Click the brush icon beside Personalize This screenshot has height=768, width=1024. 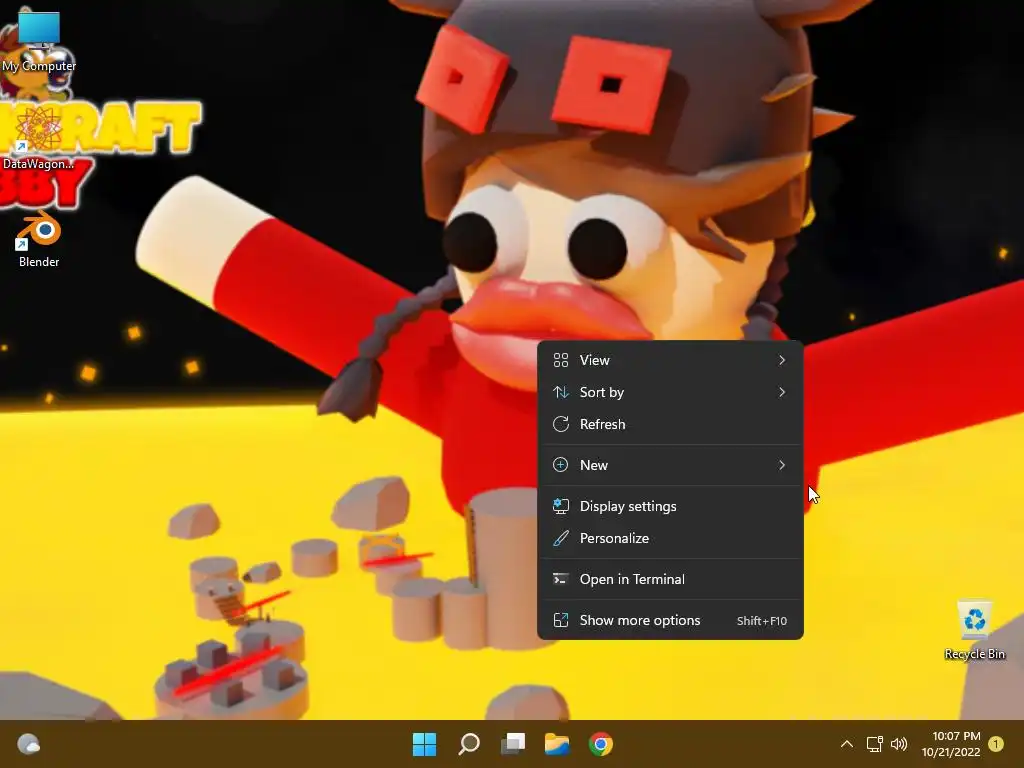pos(560,538)
